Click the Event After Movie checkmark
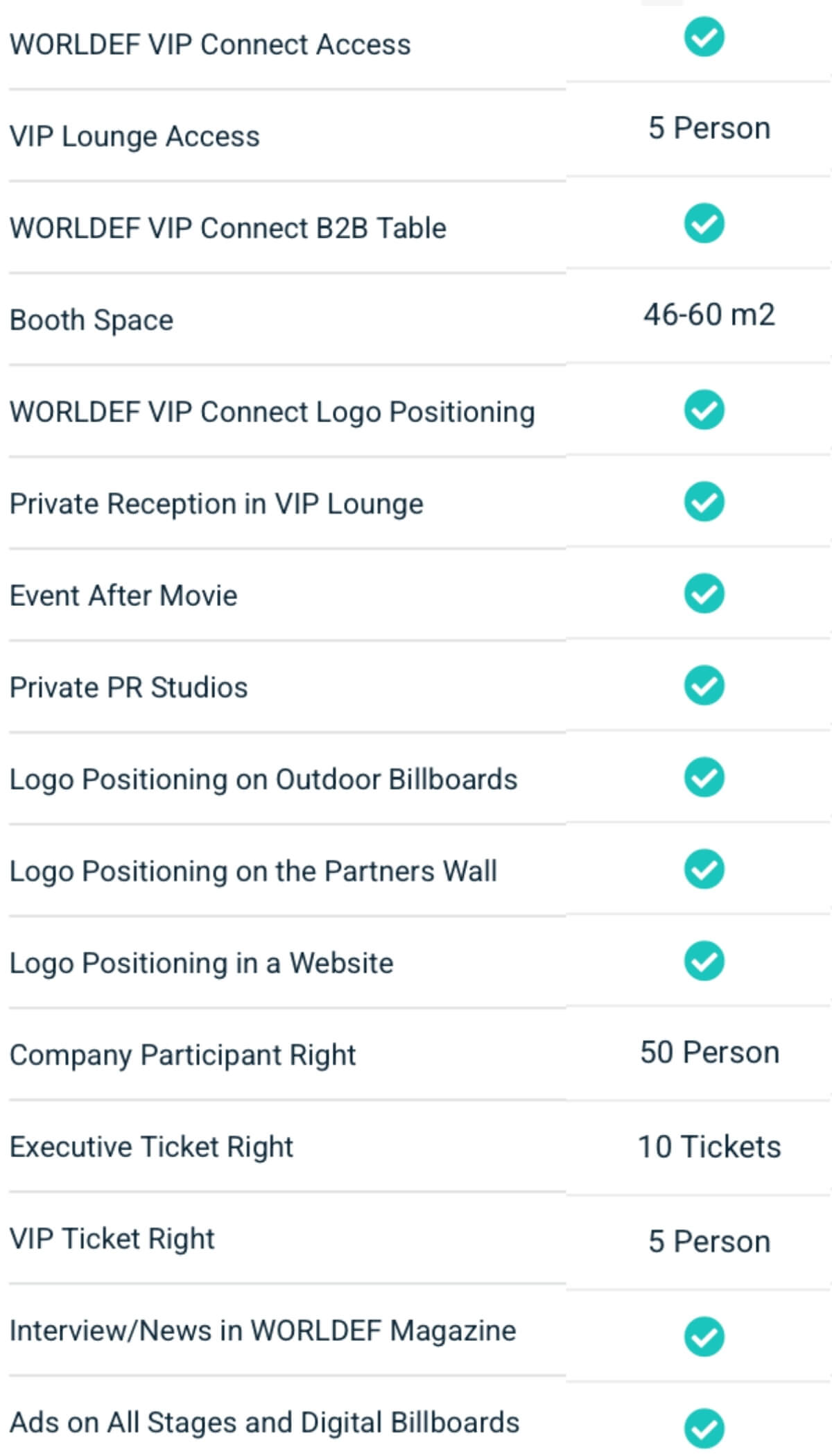 tap(704, 593)
